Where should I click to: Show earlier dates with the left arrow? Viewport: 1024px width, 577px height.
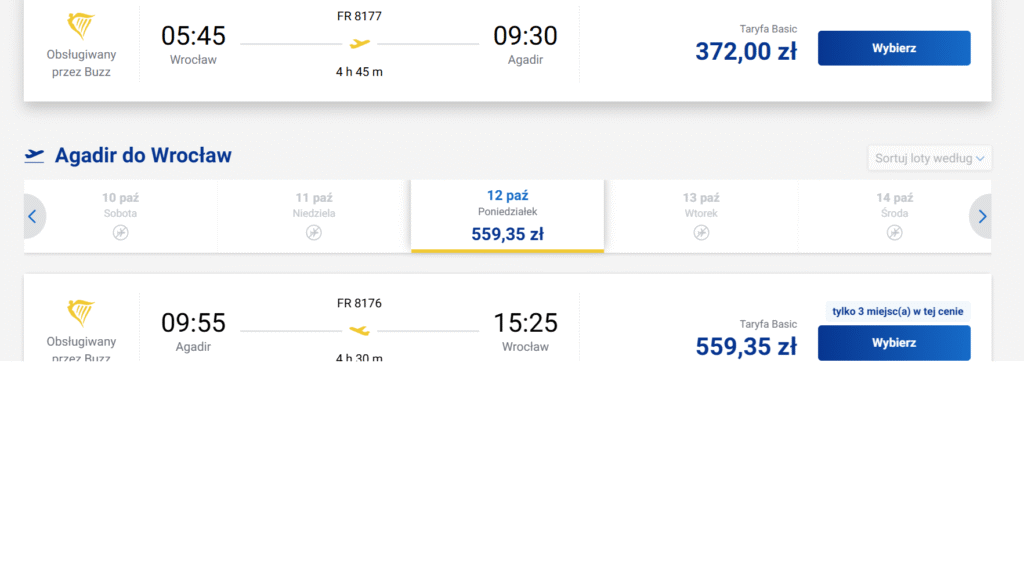[33, 216]
